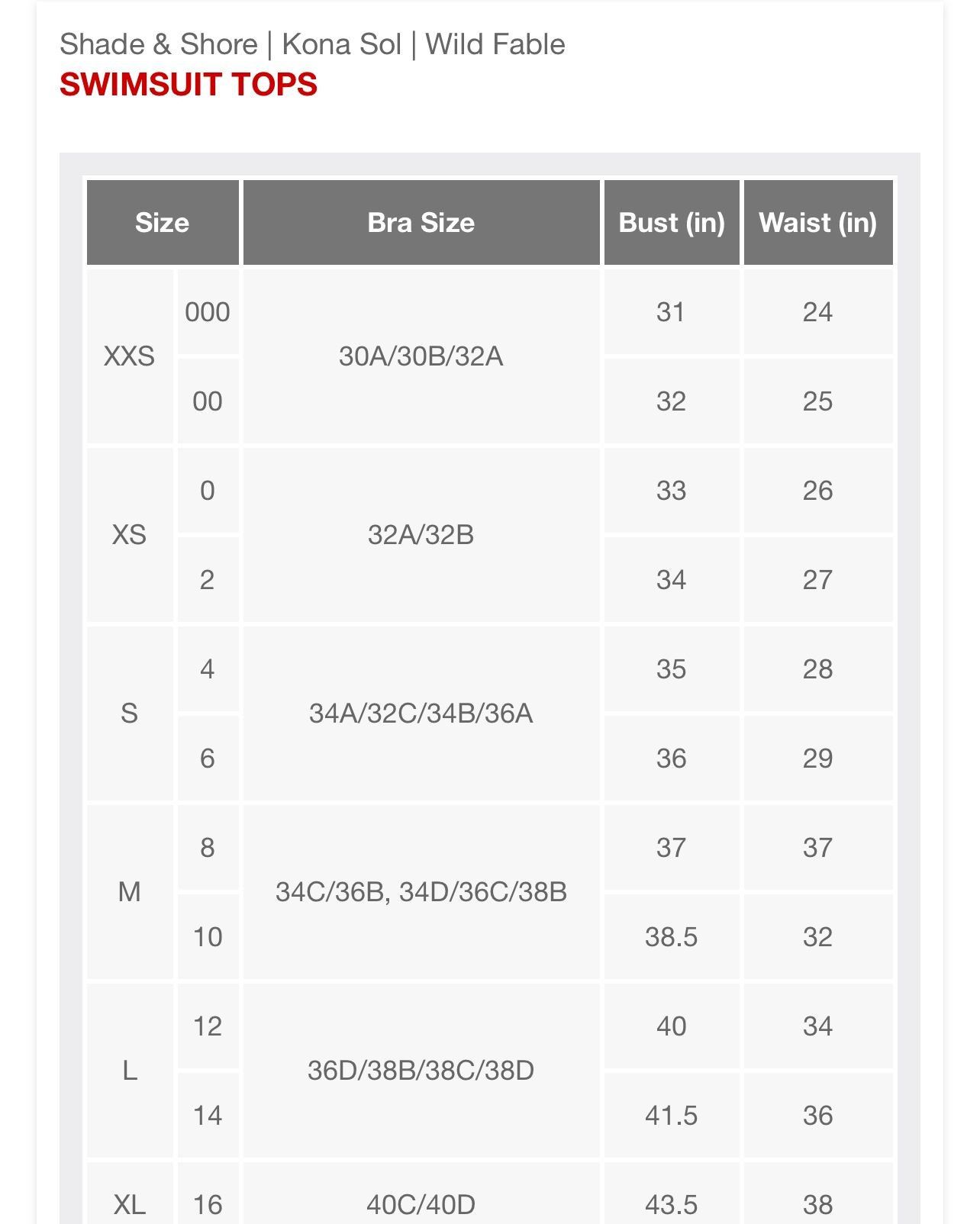Click the Waist (in) column header

[x=818, y=223]
